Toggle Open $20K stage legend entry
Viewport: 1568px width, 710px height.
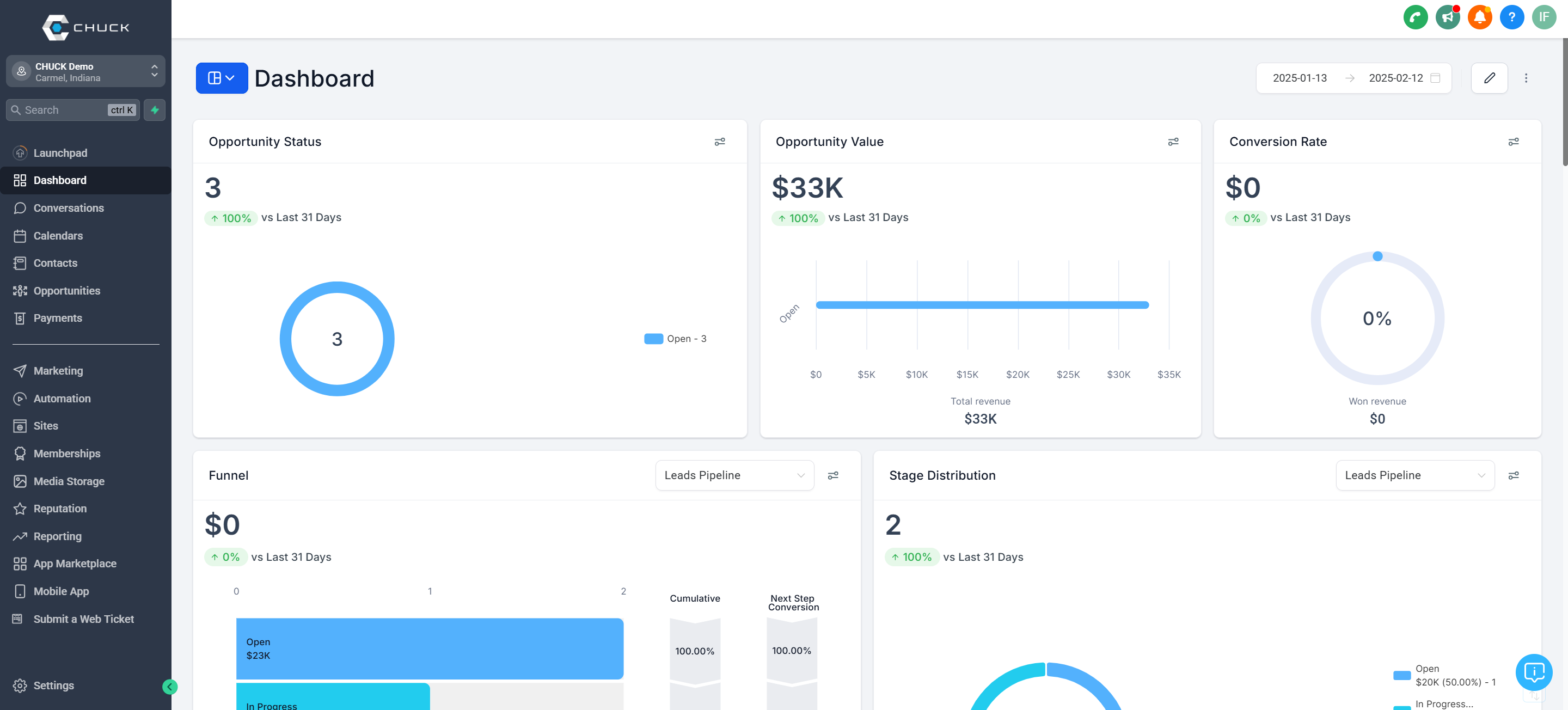[x=1444, y=675]
